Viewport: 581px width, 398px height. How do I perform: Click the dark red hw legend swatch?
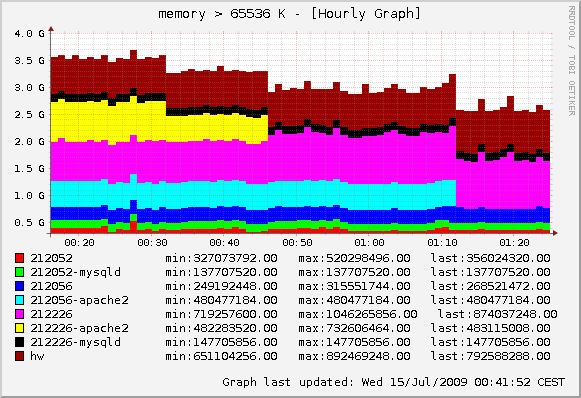point(20,356)
